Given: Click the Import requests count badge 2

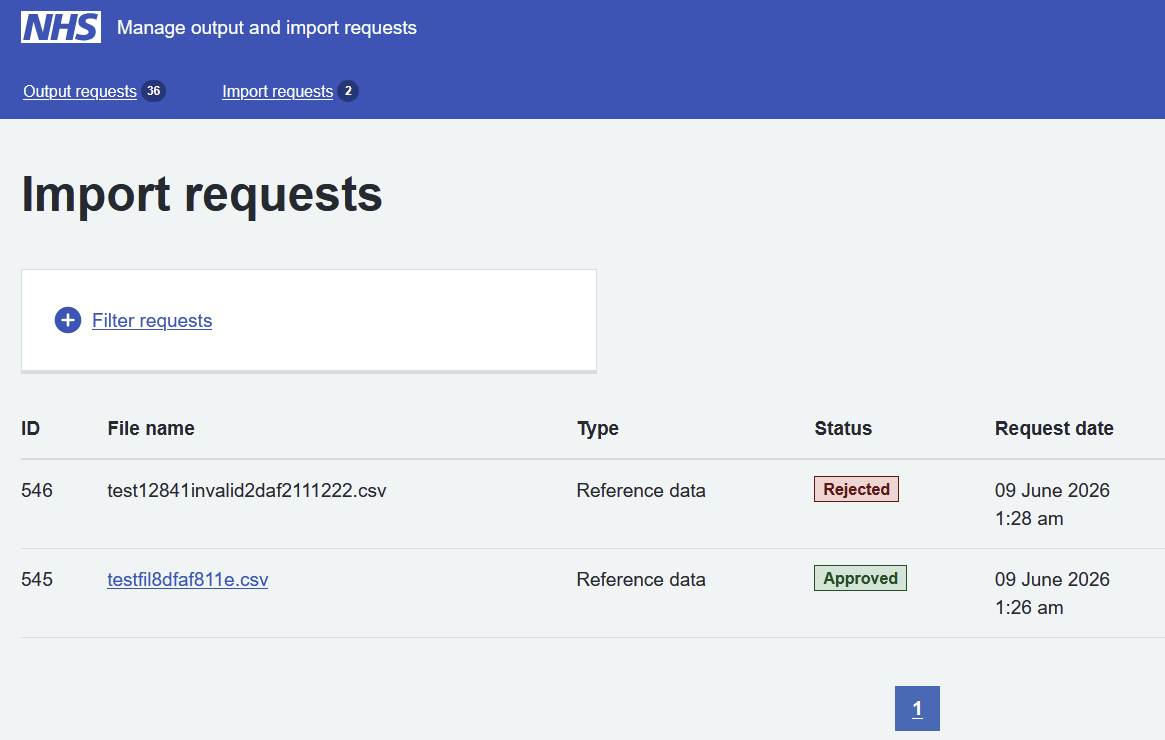Looking at the screenshot, I should pos(348,91).
